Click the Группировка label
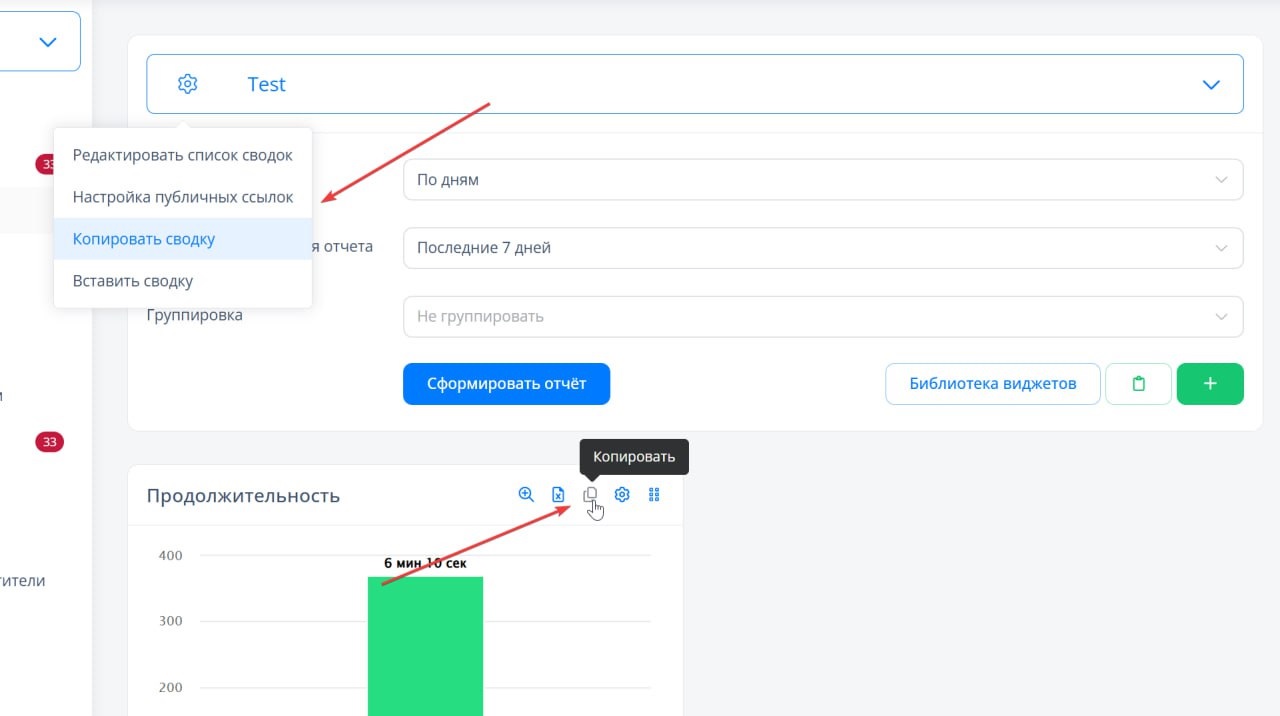The height and width of the screenshot is (716, 1280). click(x=194, y=314)
